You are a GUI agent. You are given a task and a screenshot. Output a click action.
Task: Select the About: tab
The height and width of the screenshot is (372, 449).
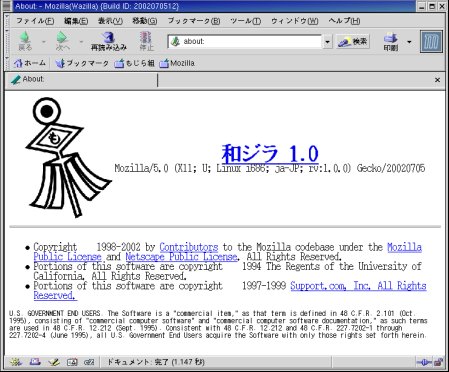[81, 80]
